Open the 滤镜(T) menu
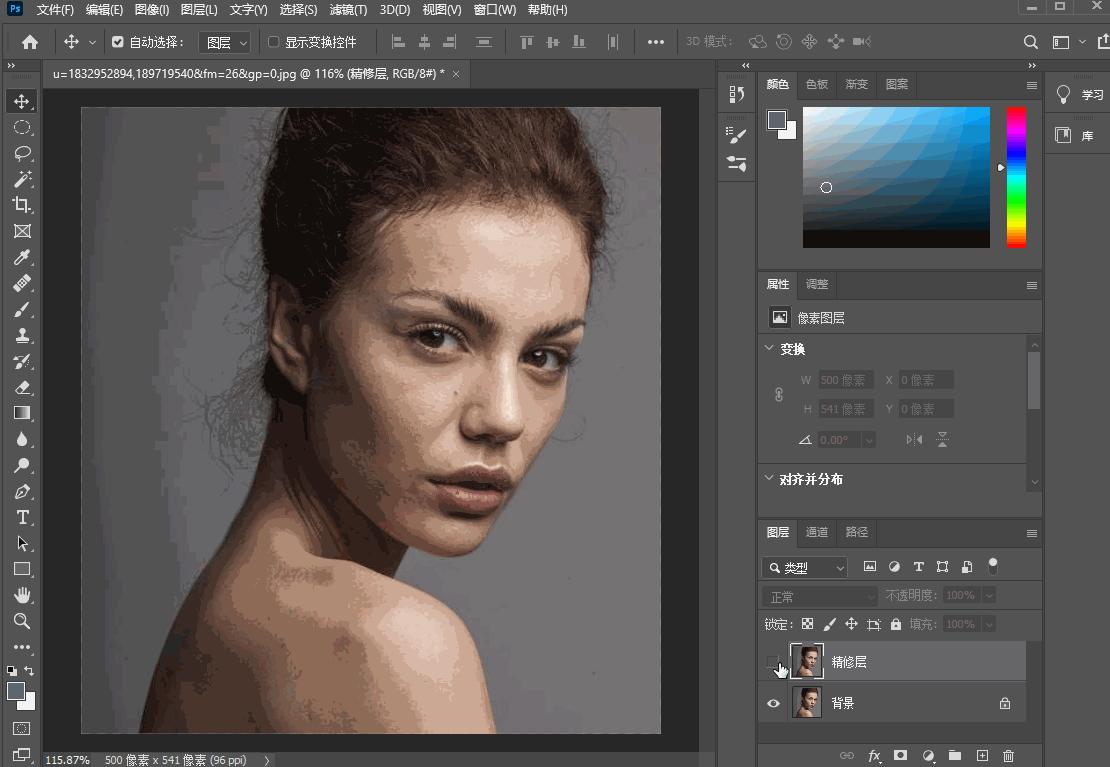This screenshot has width=1110, height=767. [x=349, y=10]
